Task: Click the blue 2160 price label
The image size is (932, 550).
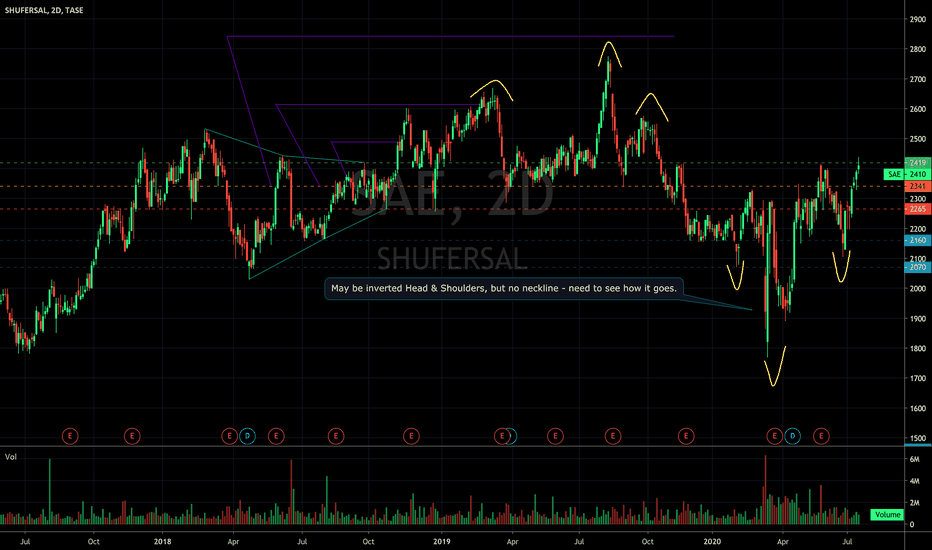Action: coord(918,240)
